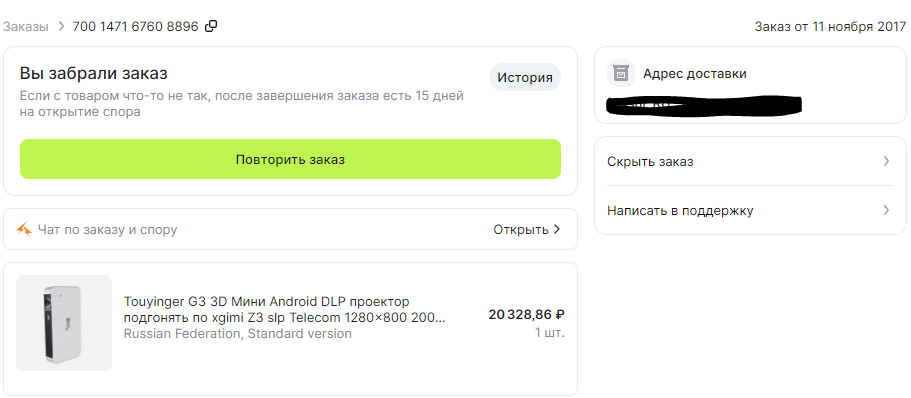Viewport: 911px width, 398px height.
Task: Click the breadcrumb arrow after Заказы
Action: (x=60, y=27)
